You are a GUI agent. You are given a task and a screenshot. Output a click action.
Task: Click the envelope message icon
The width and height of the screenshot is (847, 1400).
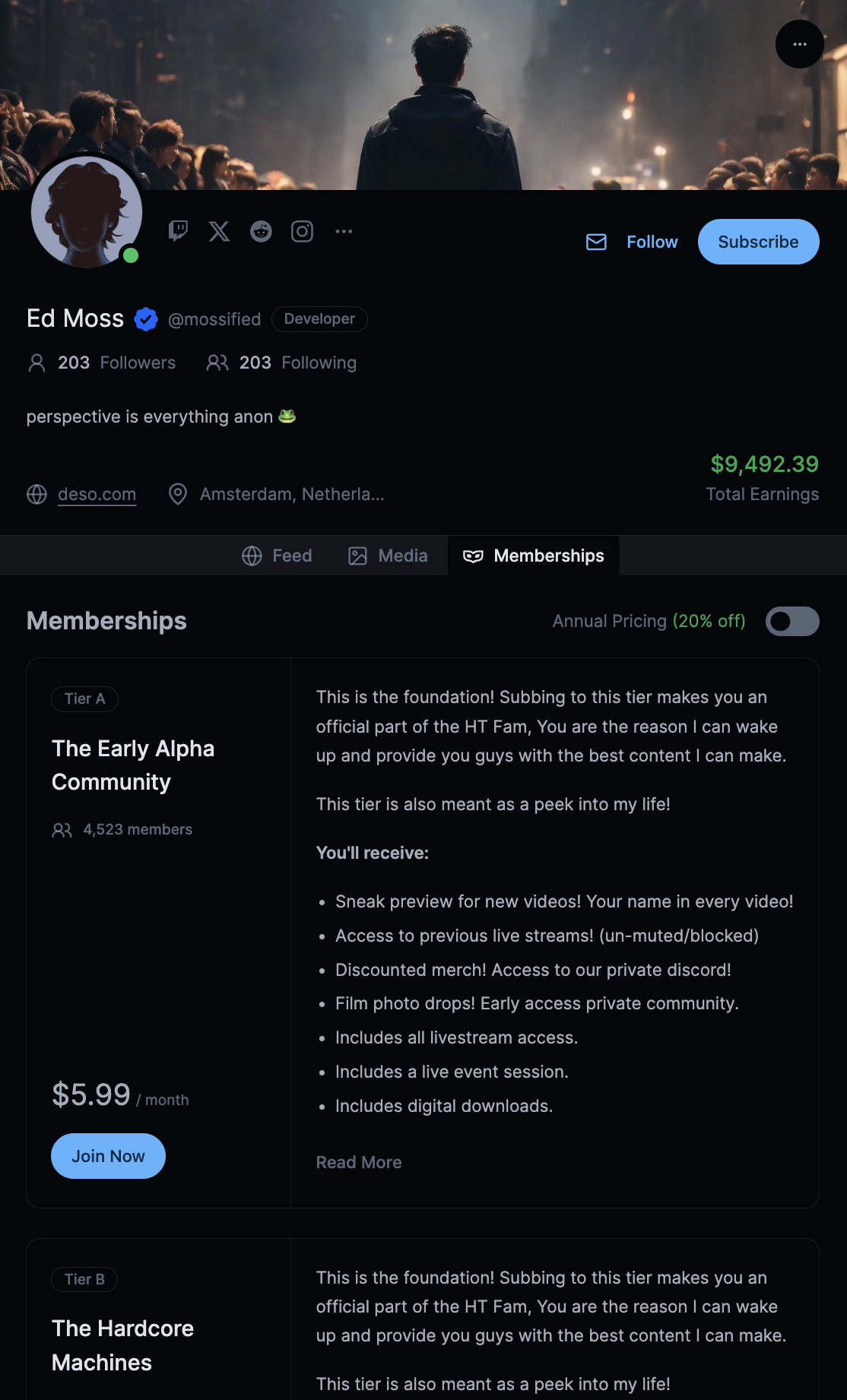point(596,242)
